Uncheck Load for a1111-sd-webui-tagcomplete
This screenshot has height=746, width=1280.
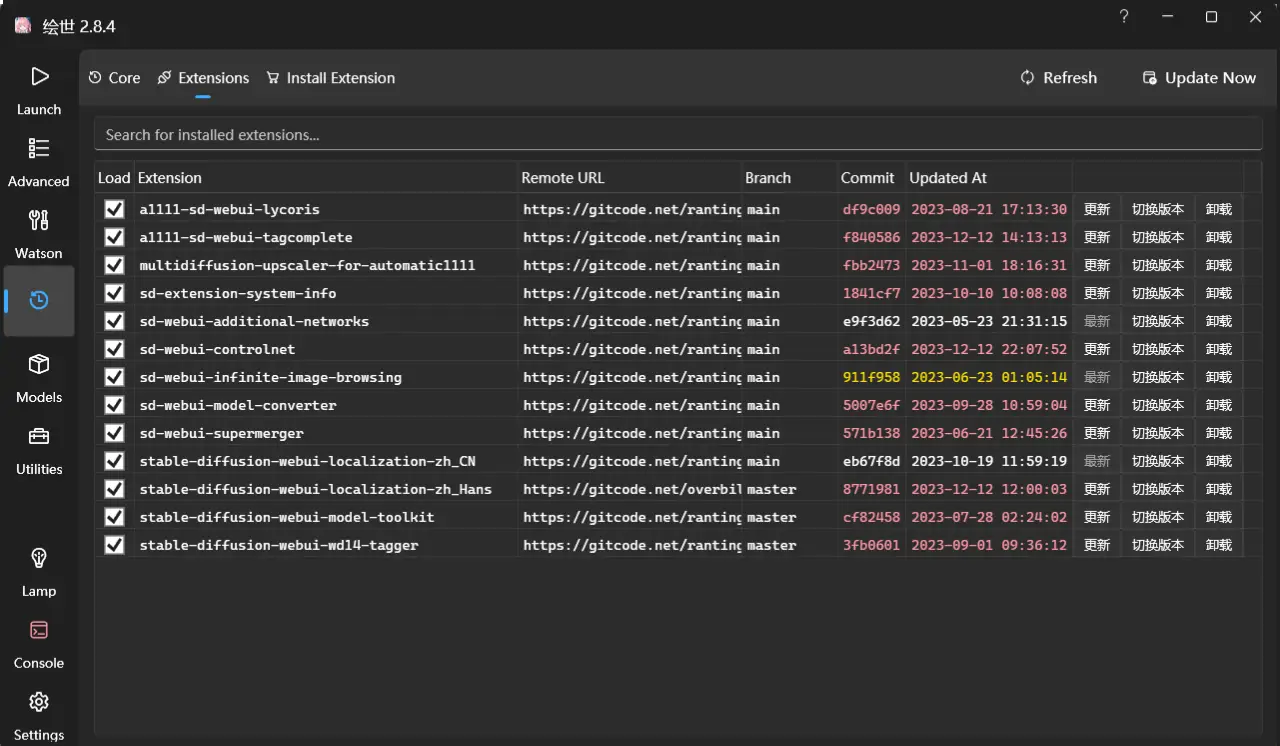tap(114, 237)
